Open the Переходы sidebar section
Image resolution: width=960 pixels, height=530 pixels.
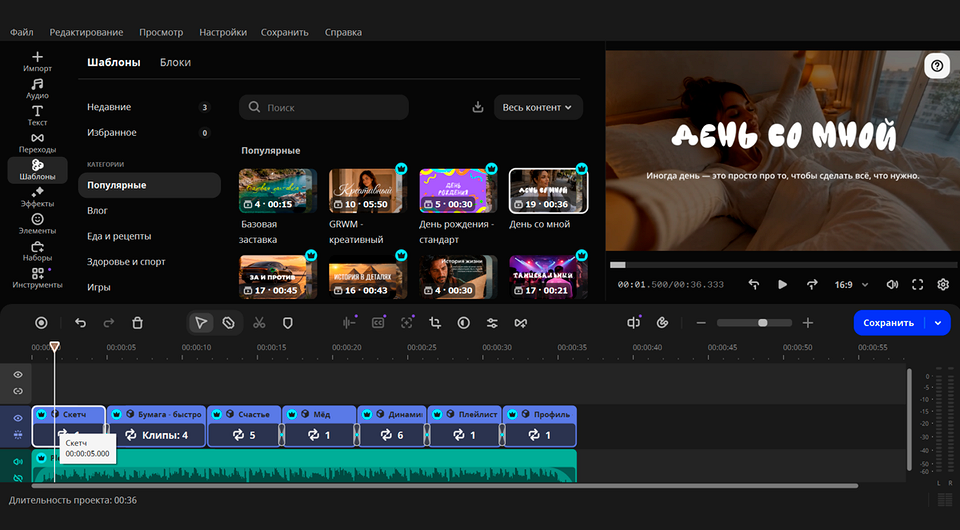(x=37, y=143)
